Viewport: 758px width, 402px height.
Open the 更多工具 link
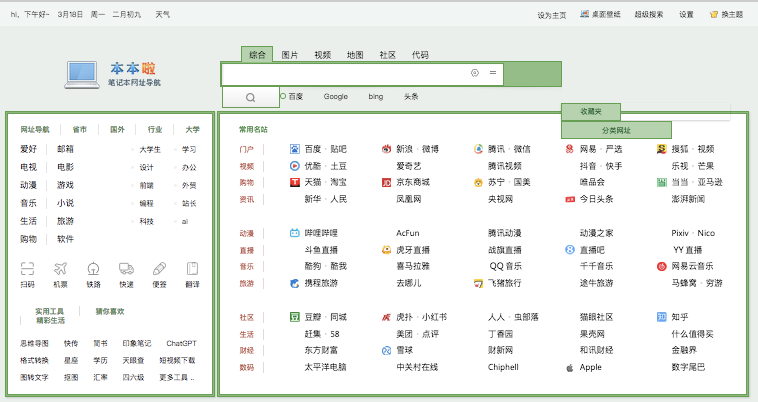[177, 377]
